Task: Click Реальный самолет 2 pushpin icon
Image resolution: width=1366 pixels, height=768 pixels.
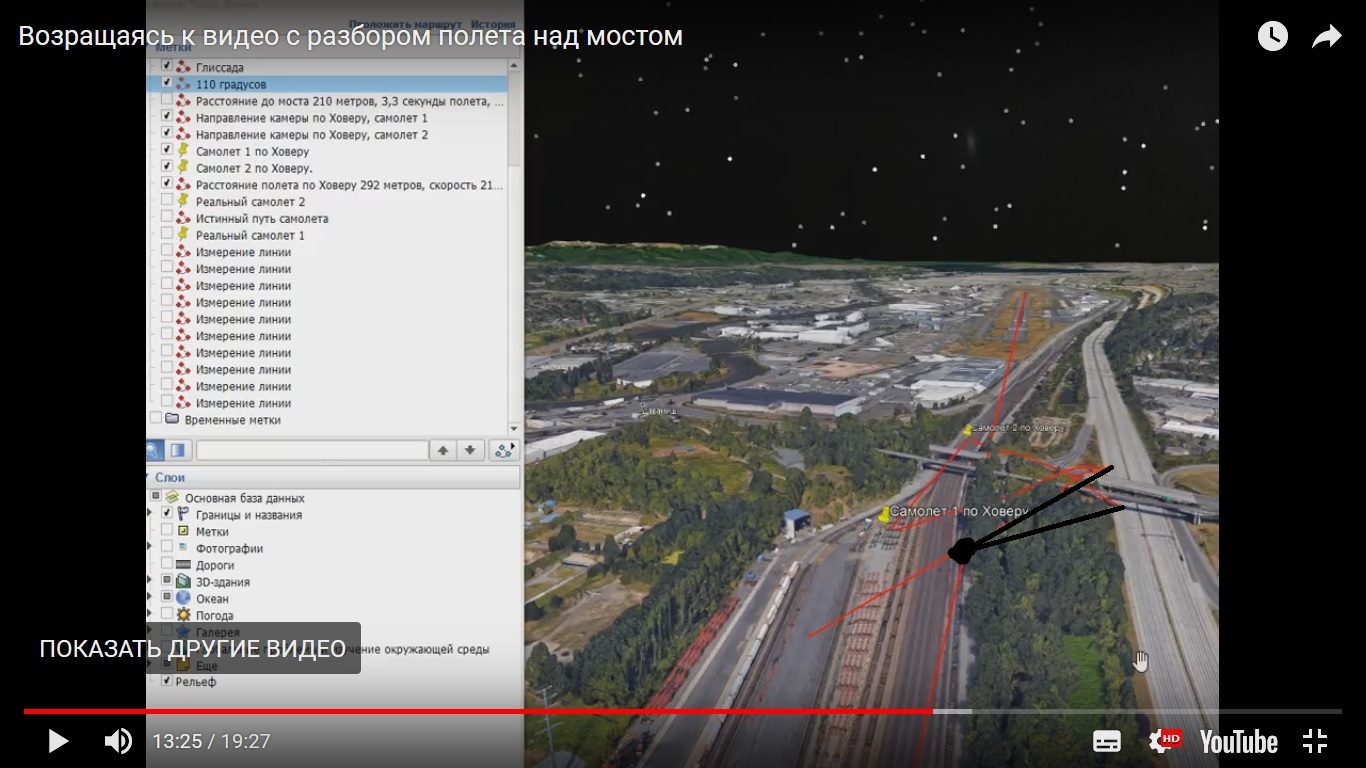Action: click(x=183, y=201)
